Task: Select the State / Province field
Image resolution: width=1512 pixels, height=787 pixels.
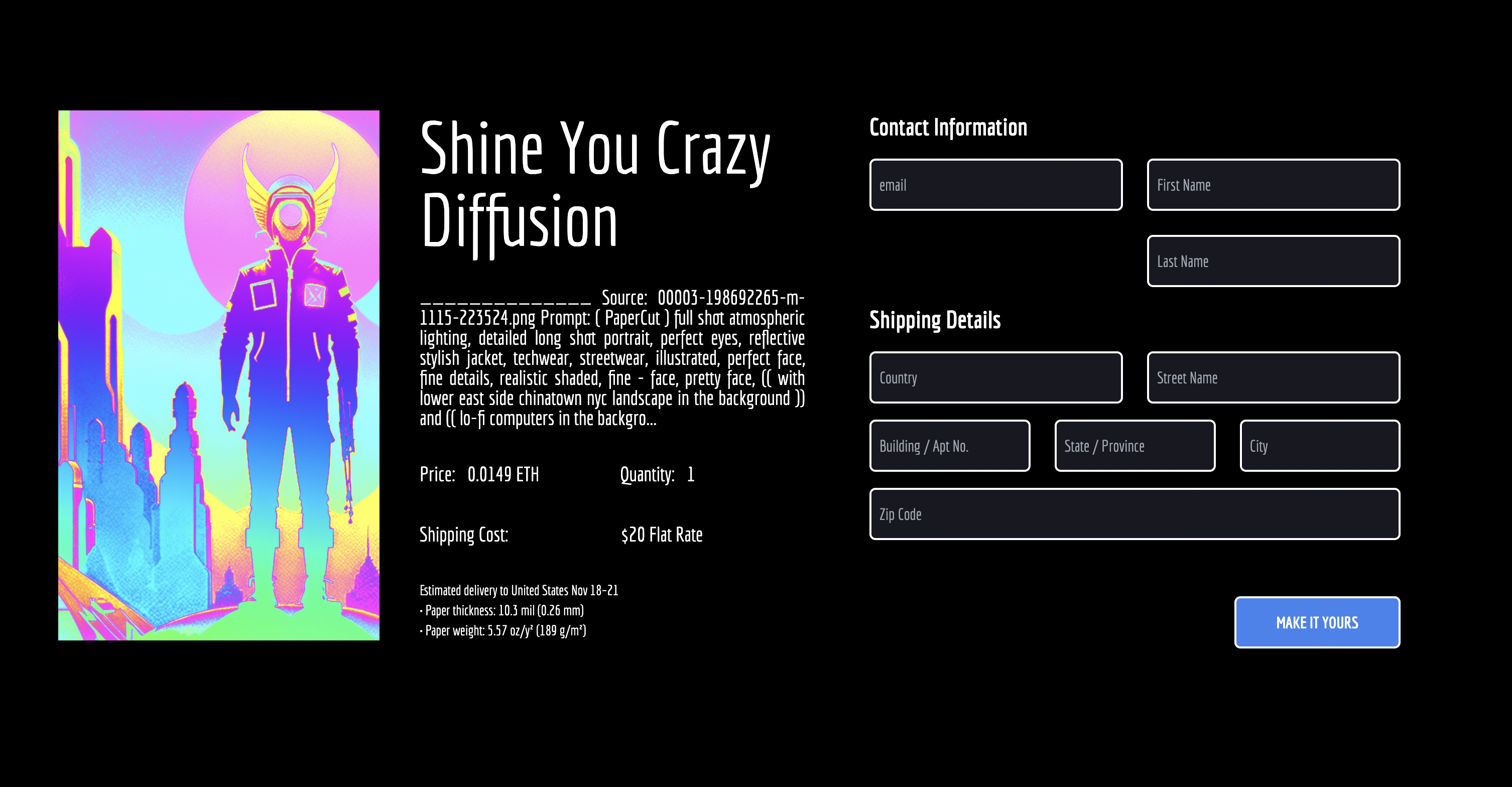Action: pos(1134,446)
